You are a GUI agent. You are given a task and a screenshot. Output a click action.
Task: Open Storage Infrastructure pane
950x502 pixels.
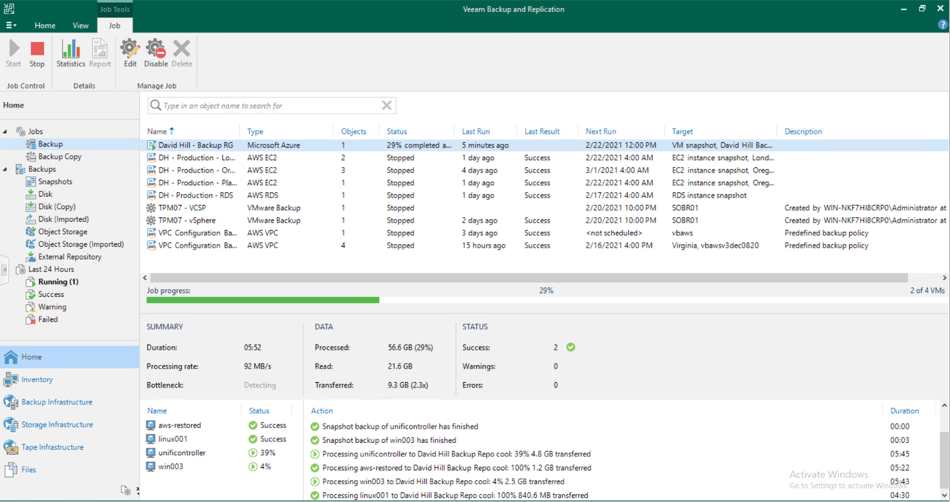[69, 424]
